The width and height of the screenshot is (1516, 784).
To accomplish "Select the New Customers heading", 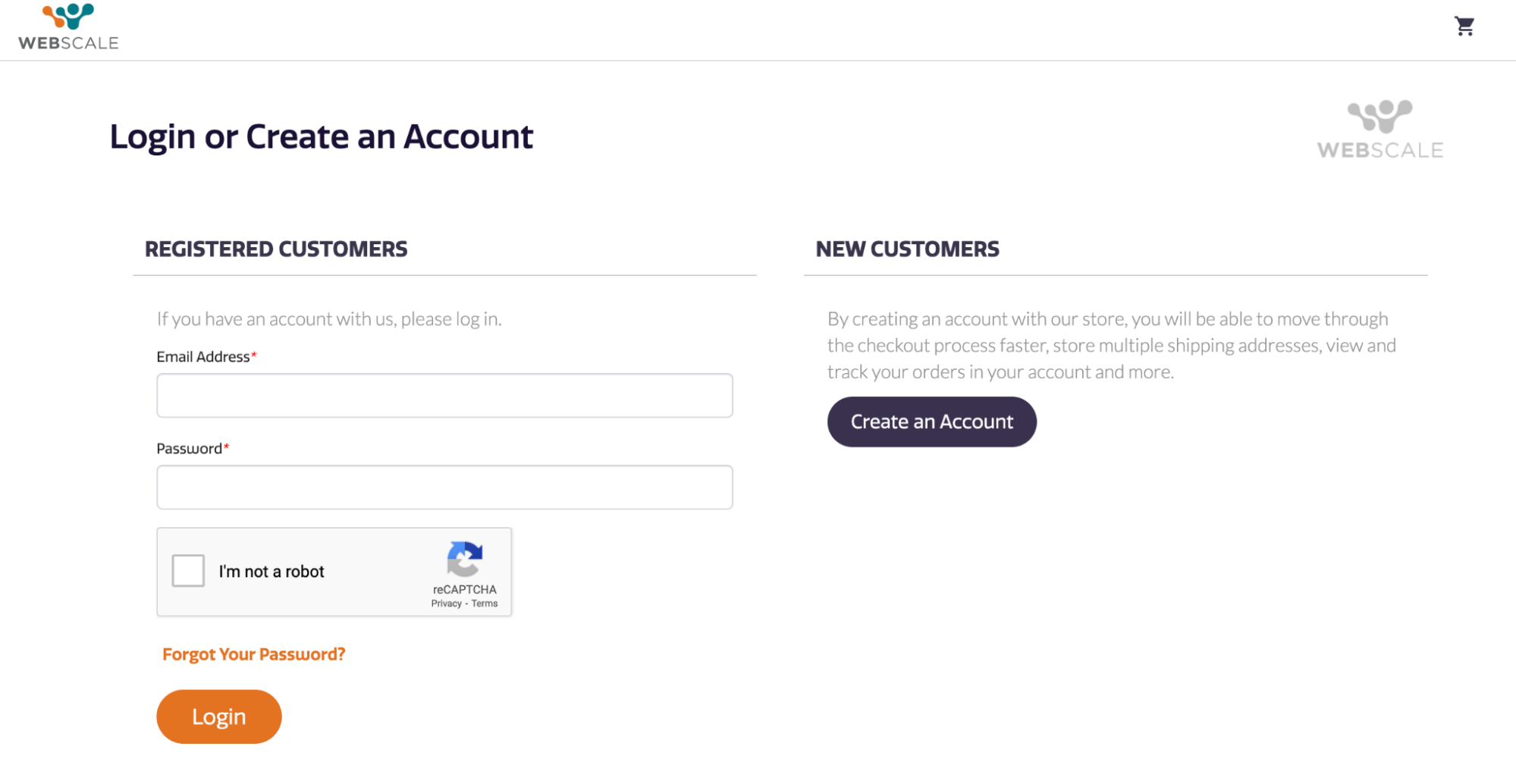I will click(x=907, y=249).
